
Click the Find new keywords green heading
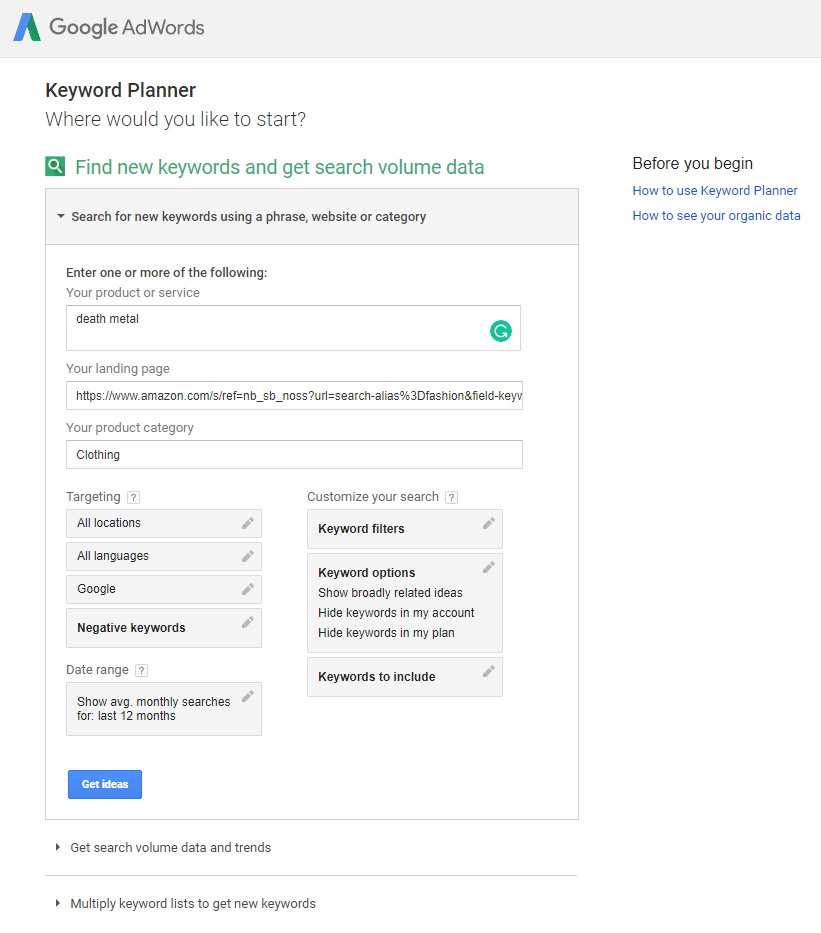click(x=280, y=167)
